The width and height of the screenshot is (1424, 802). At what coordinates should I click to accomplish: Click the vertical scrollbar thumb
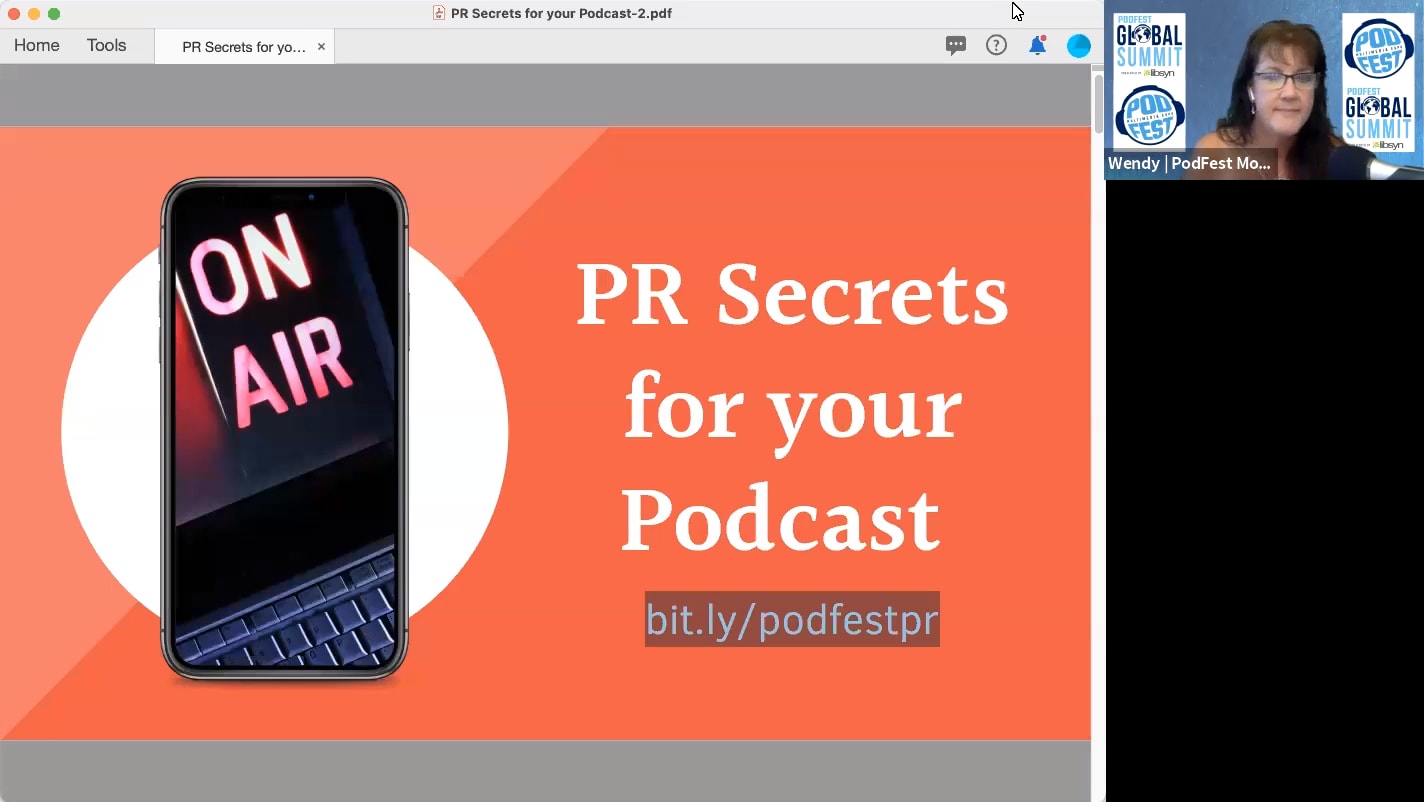(x=1096, y=105)
